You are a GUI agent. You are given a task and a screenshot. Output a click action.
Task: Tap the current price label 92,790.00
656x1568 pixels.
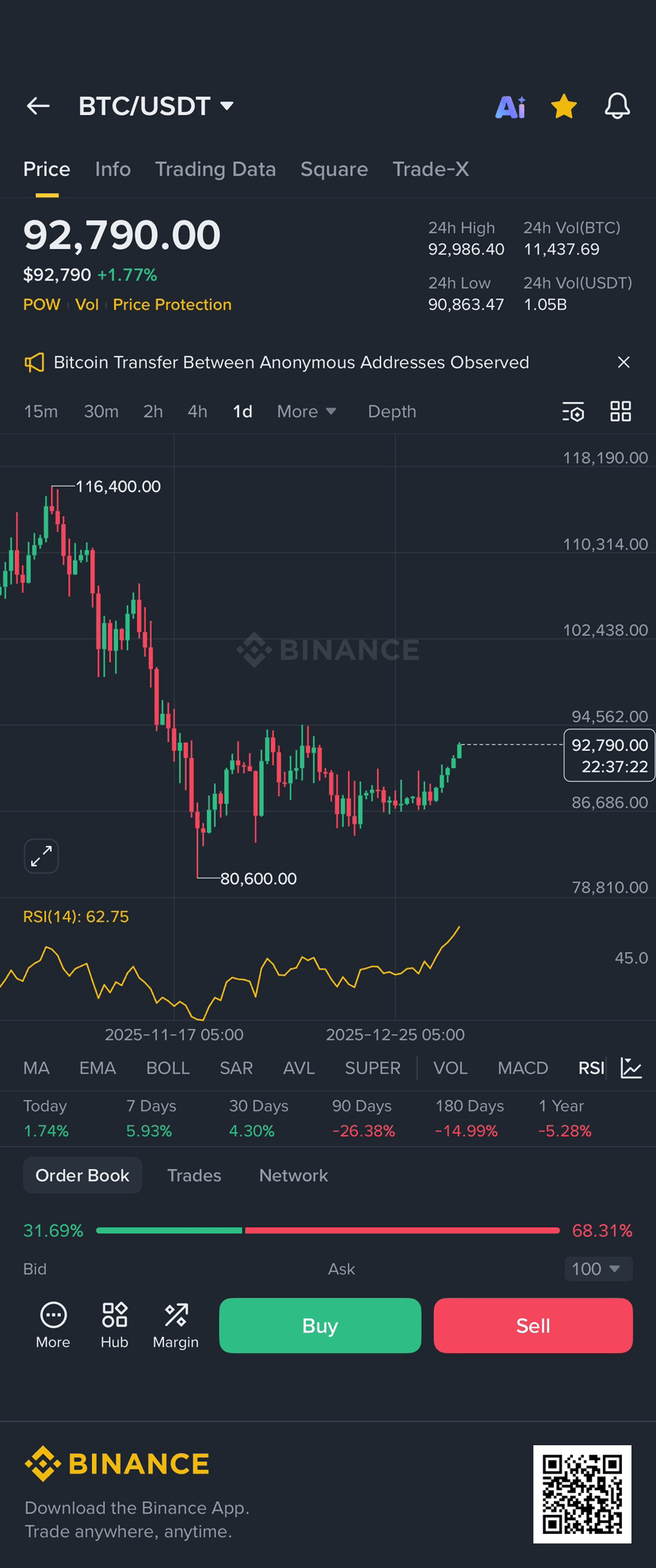(x=609, y=755)
